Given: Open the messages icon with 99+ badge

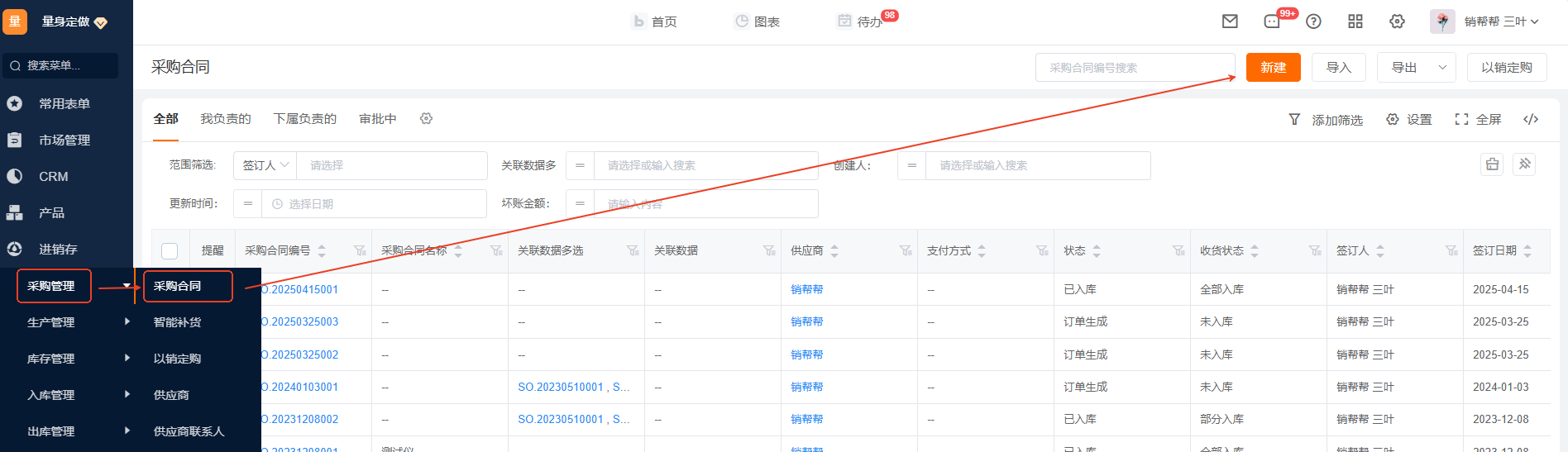Looking at the screenshot, I should (1272, 21).
